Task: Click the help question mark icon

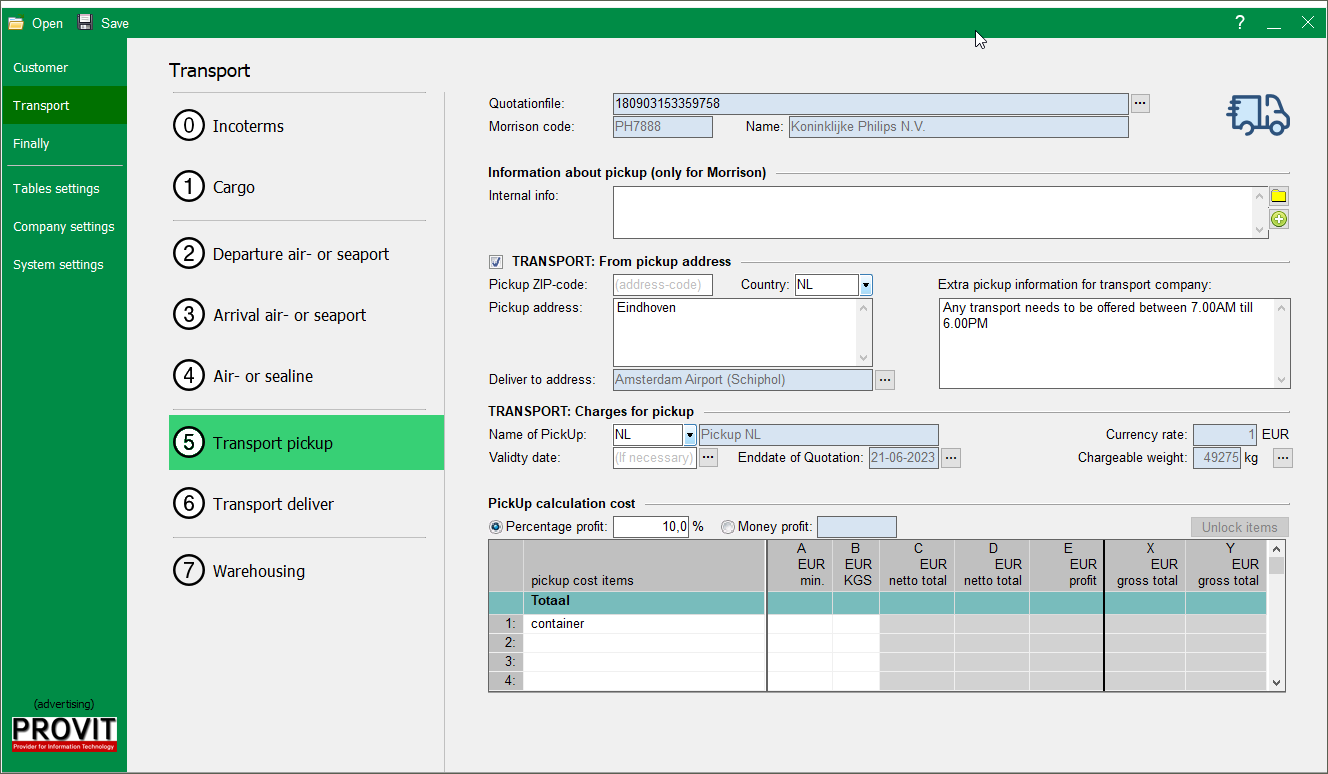Action: [x=1240, y=23]
